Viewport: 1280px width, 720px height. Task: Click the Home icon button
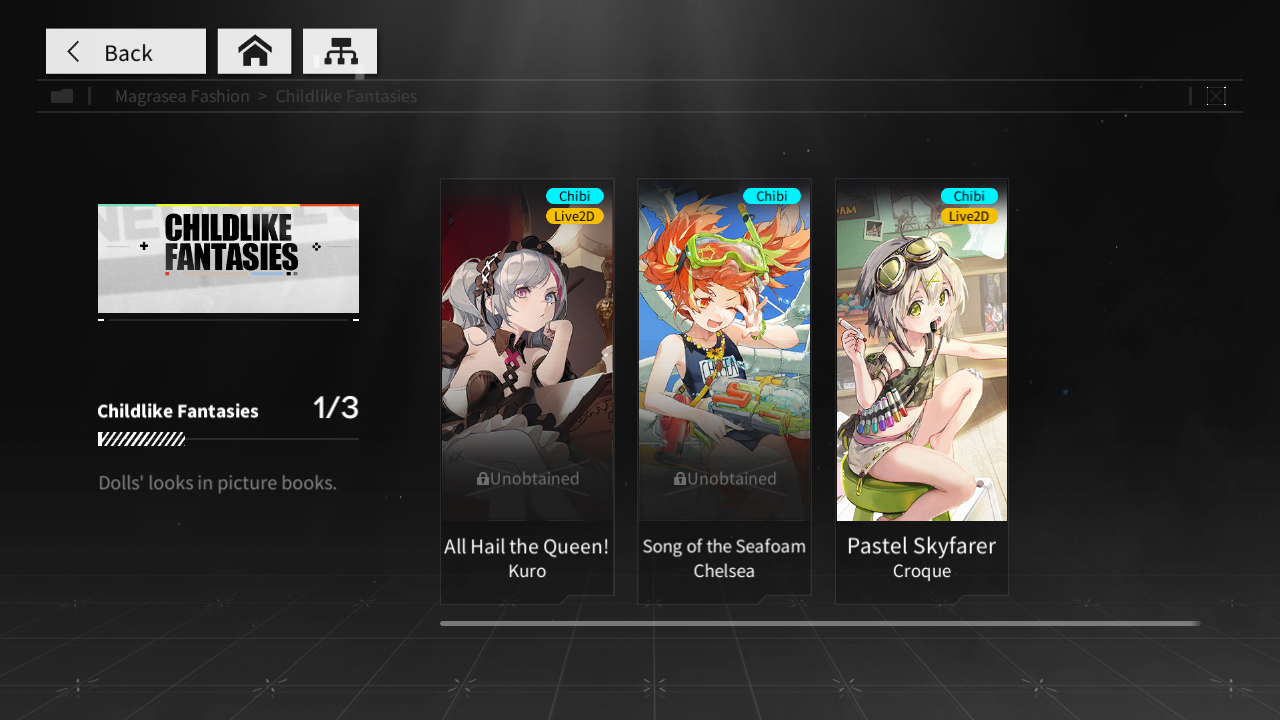[254, 51]
